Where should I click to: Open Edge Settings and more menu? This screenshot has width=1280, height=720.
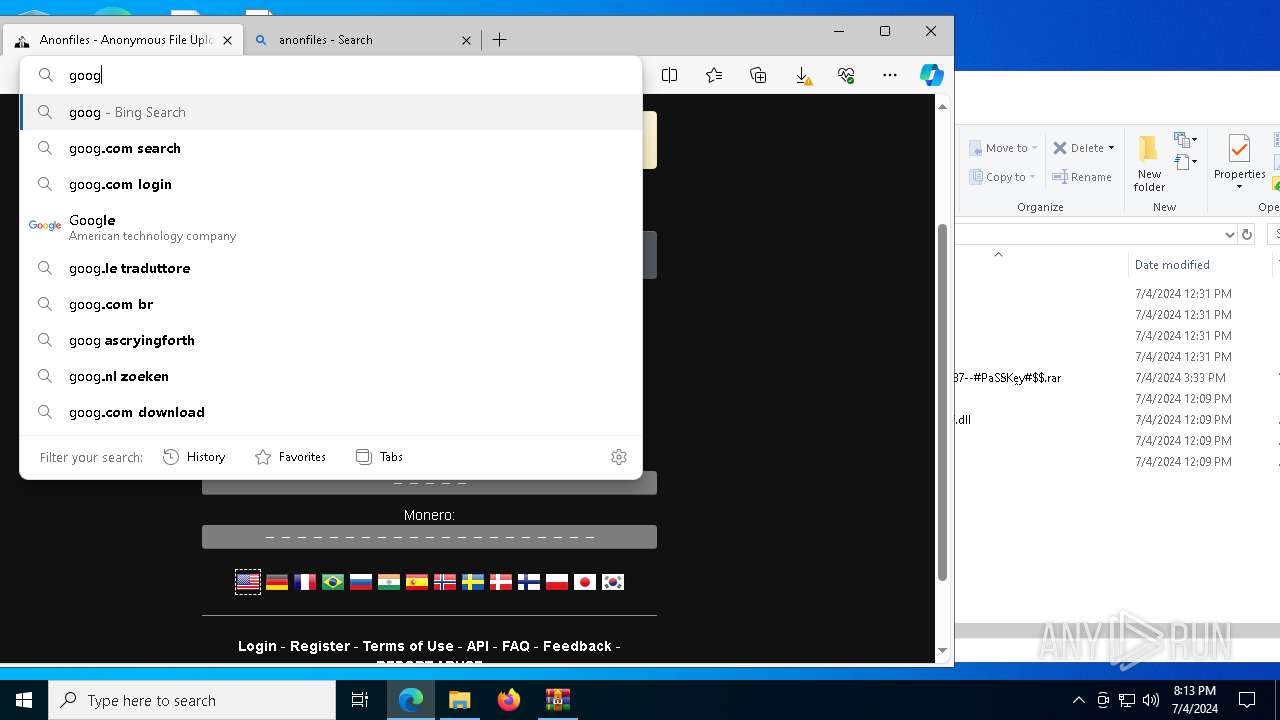890,75
